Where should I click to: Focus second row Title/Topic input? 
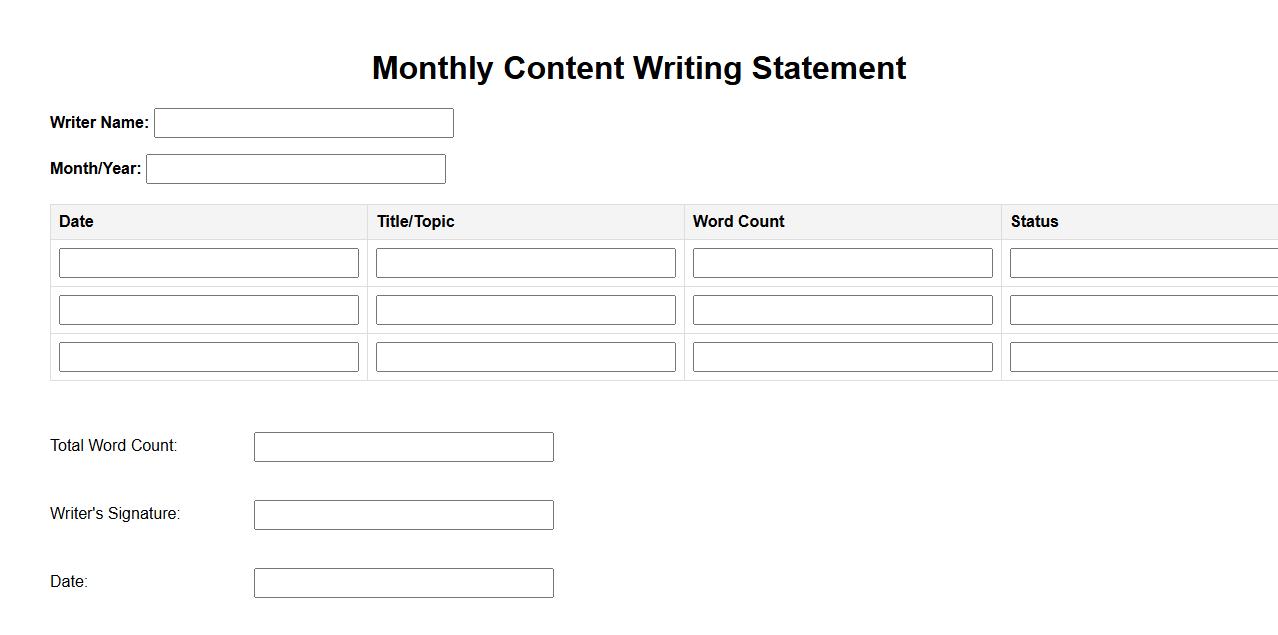point(525,310)
